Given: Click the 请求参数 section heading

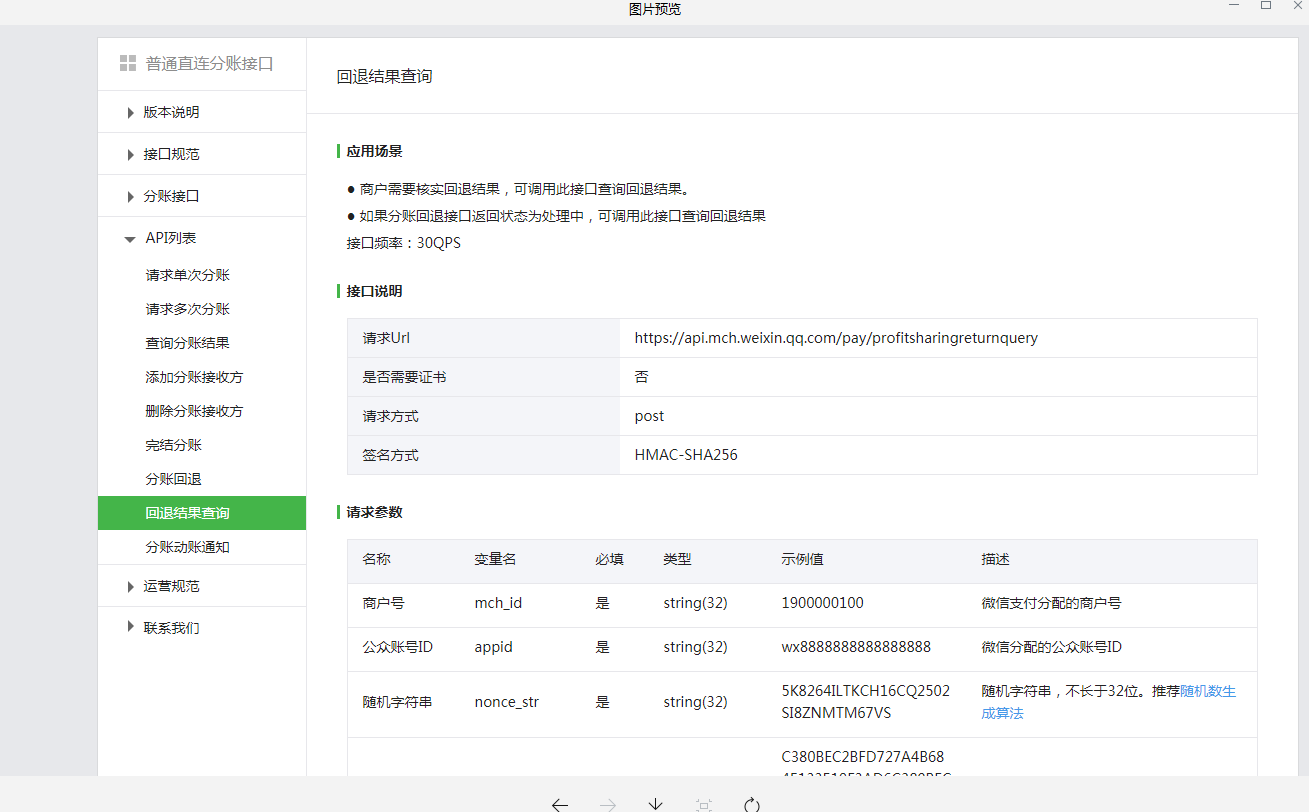Looking at the screenshot, I should [374, 512].
